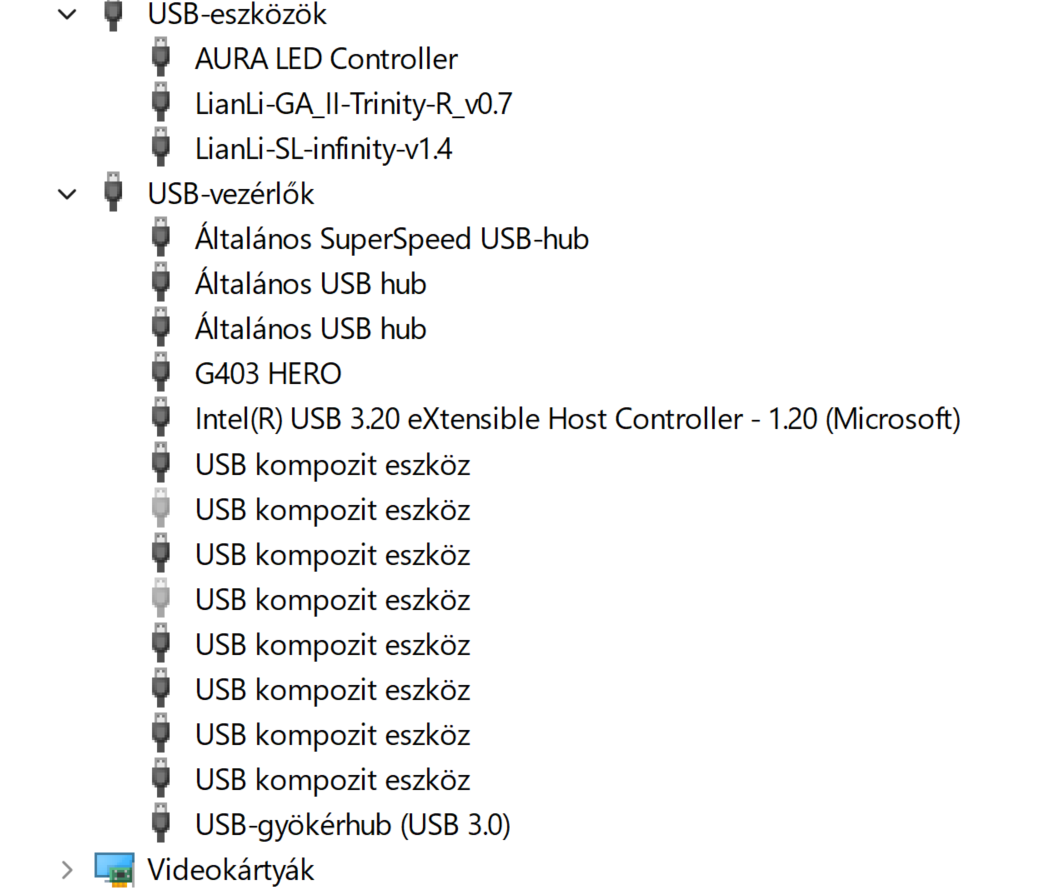The height and width of the screenshot is (890, 1037).
Task: Click the USB-vezérlők category icon
Action: pyautogui.click(x=115, y=192)
